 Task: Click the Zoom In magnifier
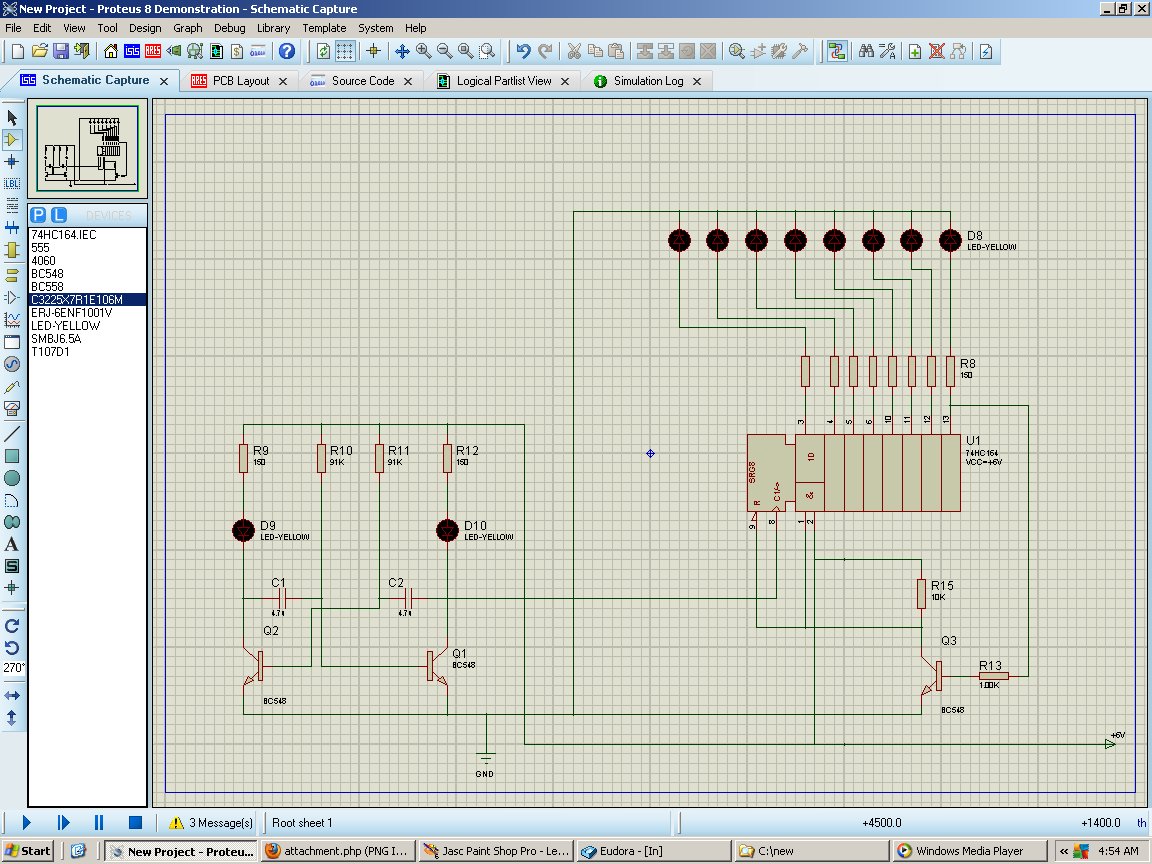(x=423, y=51)
